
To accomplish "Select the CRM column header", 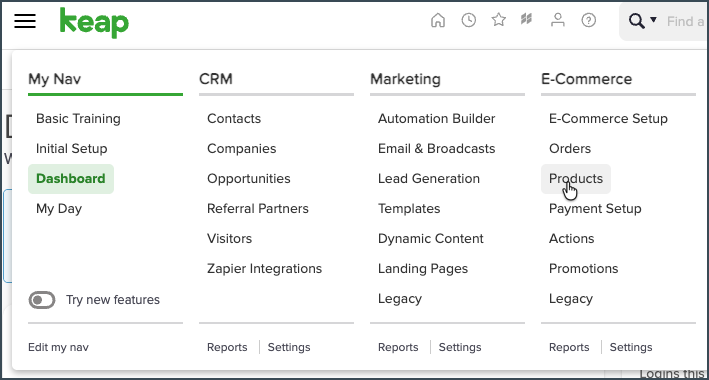I will click(x=216, y=79).
